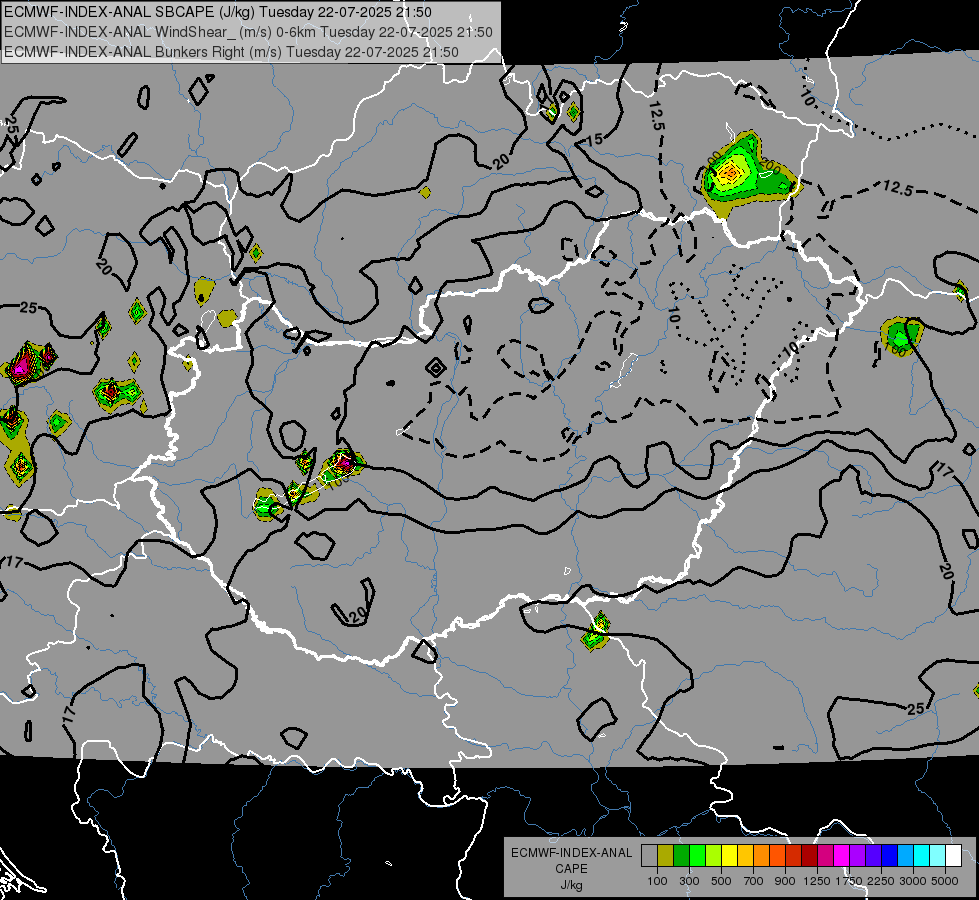Select the dark red legend swatch

(810, 855)
